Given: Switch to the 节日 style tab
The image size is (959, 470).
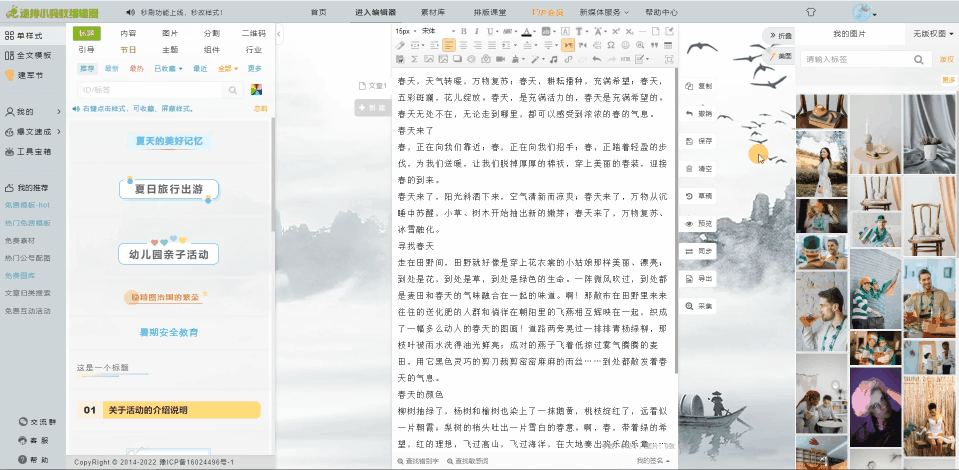Looking at the screenshot, I should click(x=128, y=49).
